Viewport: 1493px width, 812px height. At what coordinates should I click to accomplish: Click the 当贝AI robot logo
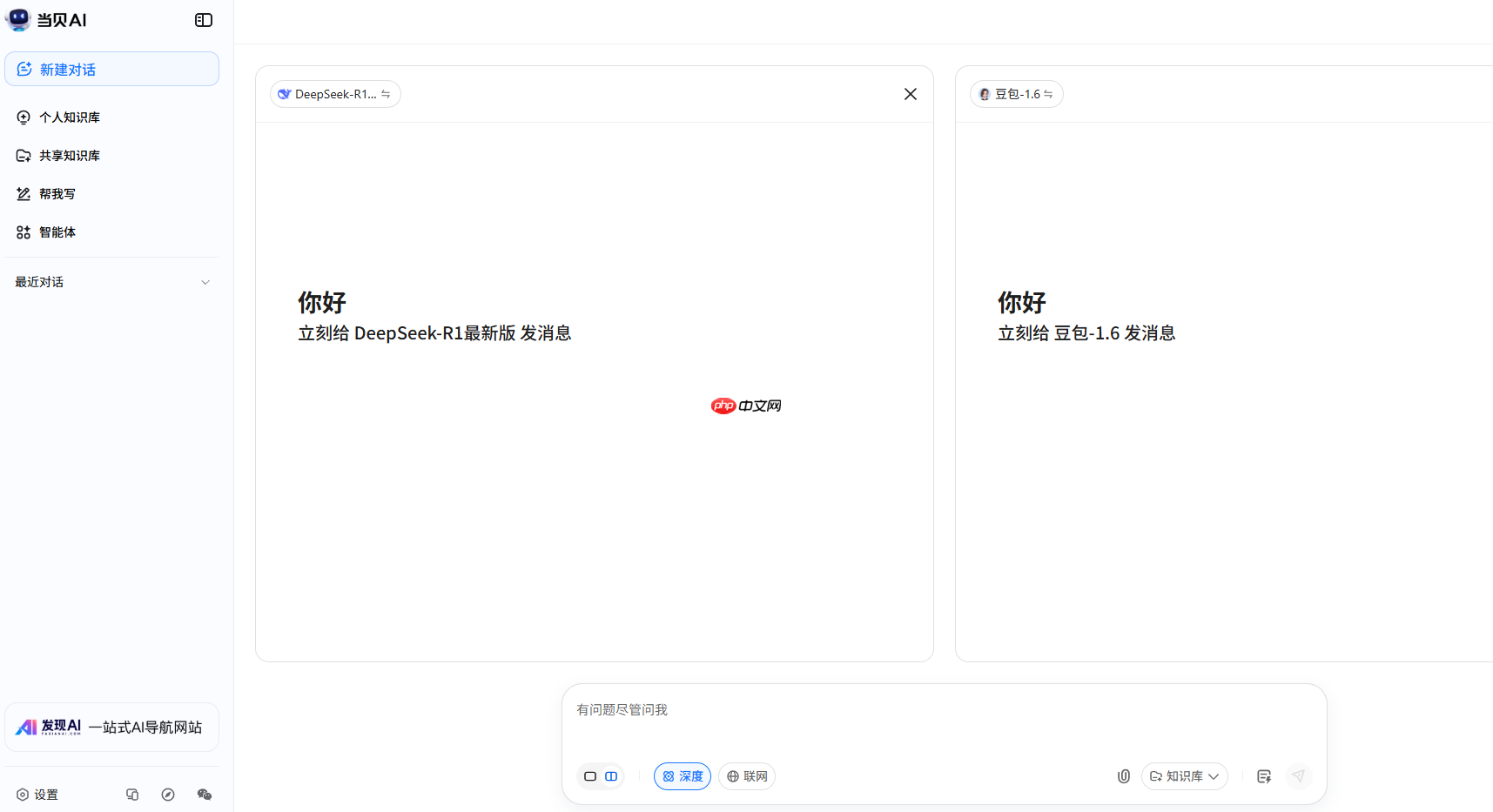(18, 19)
